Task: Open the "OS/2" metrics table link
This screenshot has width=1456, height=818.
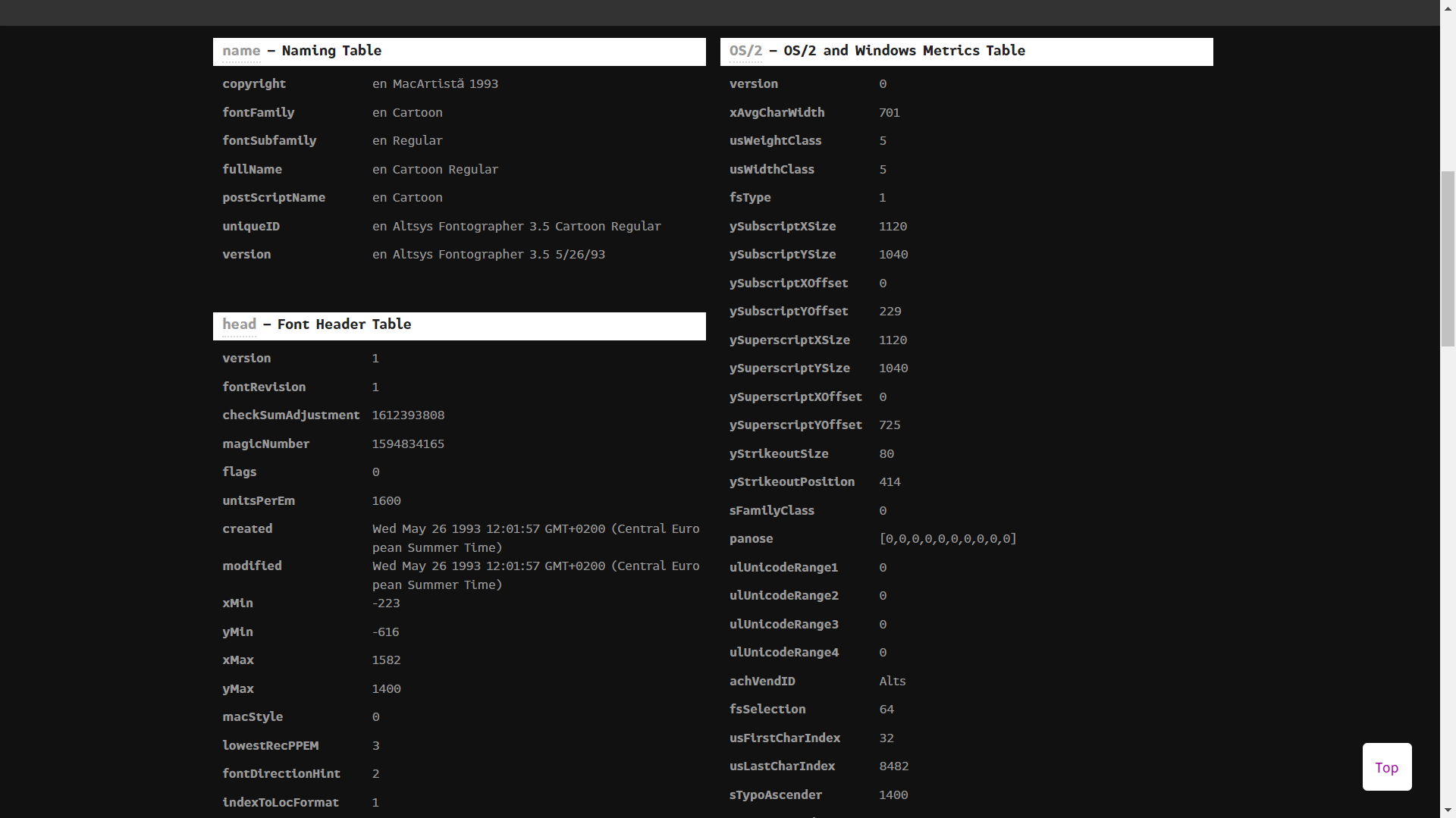Action: pyautogui.click(x=745, y=51)
